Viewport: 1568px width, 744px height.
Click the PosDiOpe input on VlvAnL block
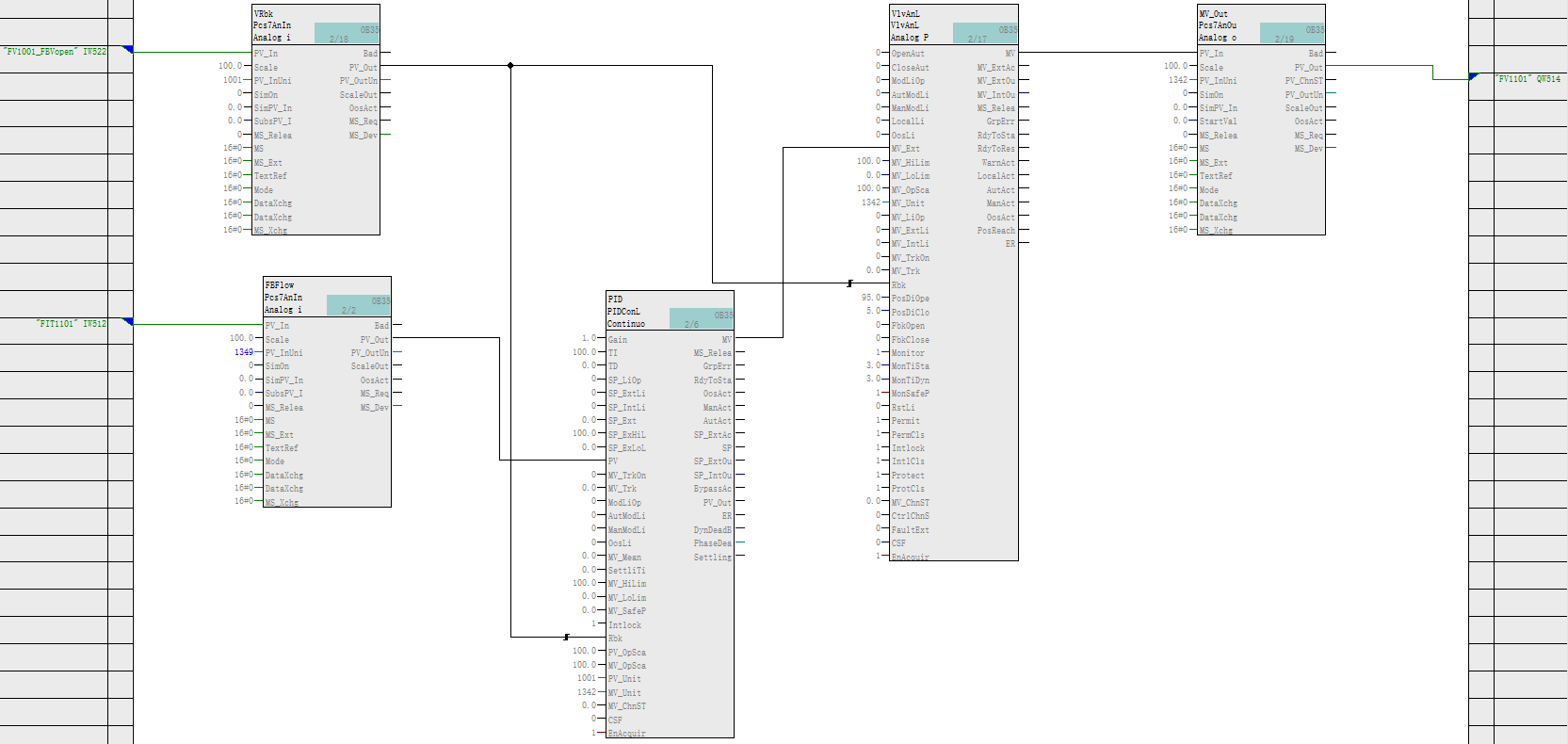[910, 299]
